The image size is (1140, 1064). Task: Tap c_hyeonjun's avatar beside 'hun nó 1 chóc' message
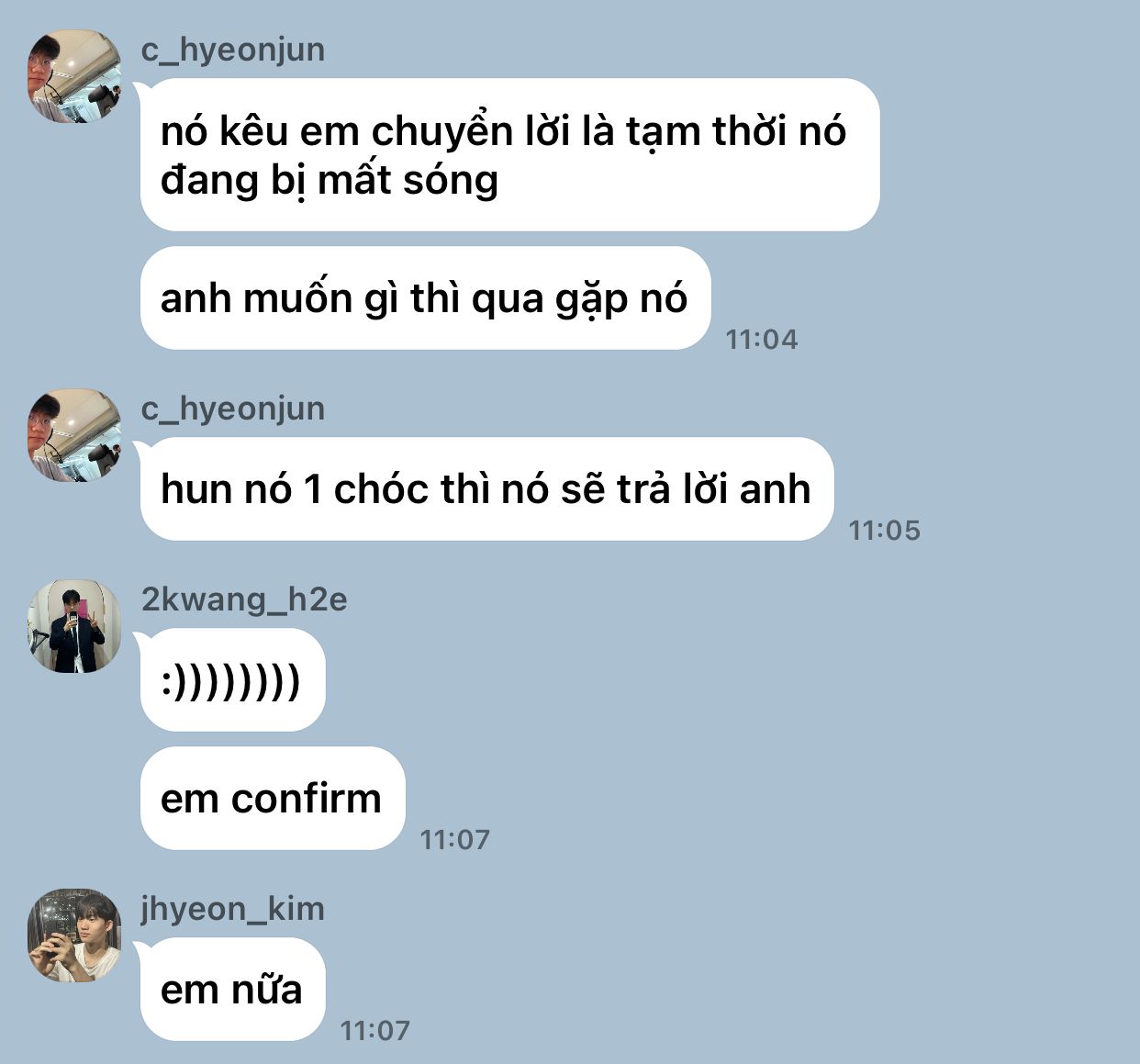point(74,435)
